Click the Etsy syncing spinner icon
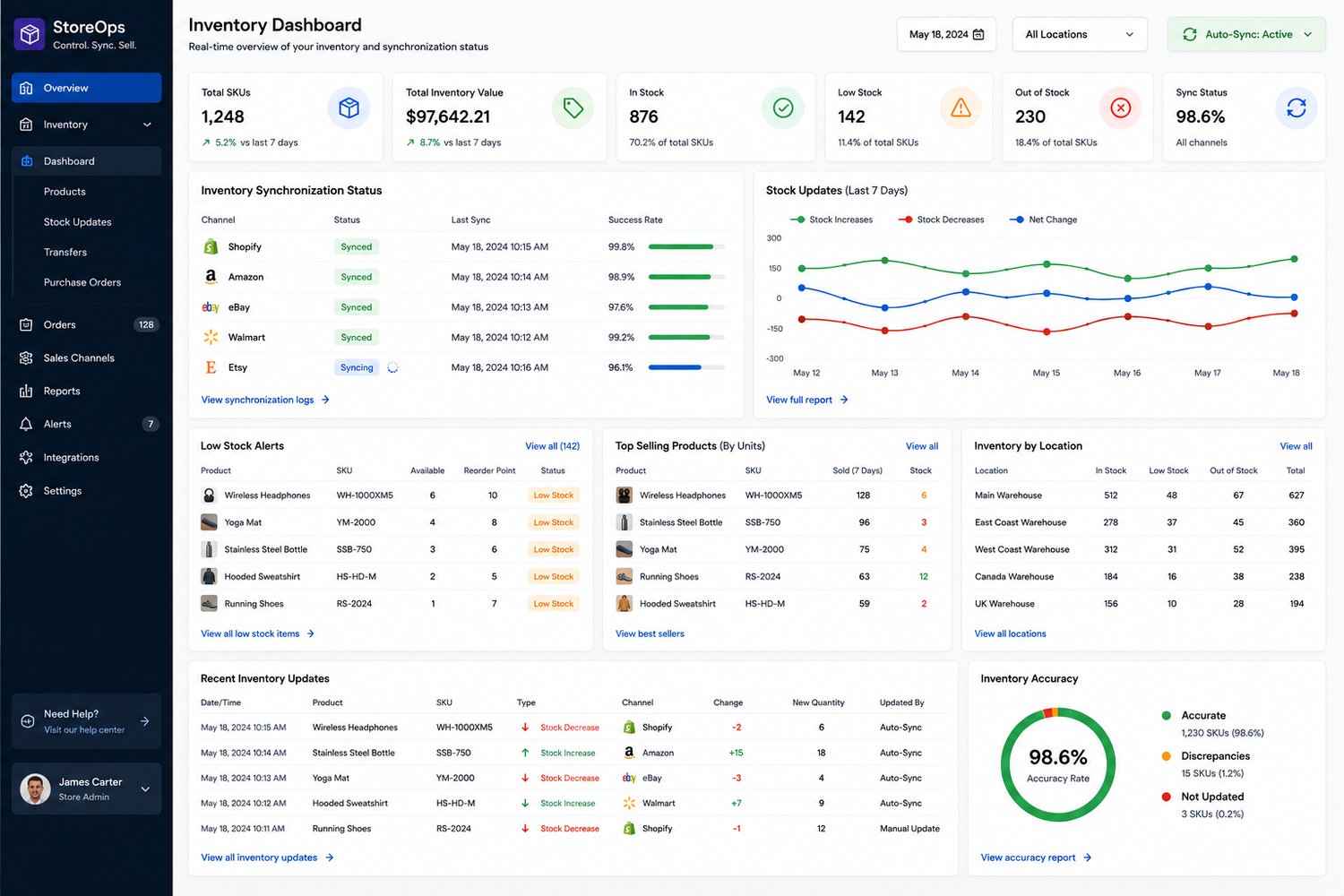 point(392,367)
